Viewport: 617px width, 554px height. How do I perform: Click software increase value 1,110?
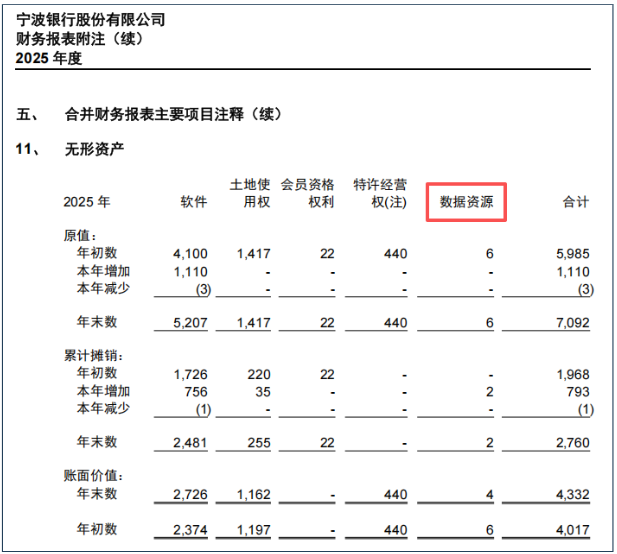[x=190, y=272]
